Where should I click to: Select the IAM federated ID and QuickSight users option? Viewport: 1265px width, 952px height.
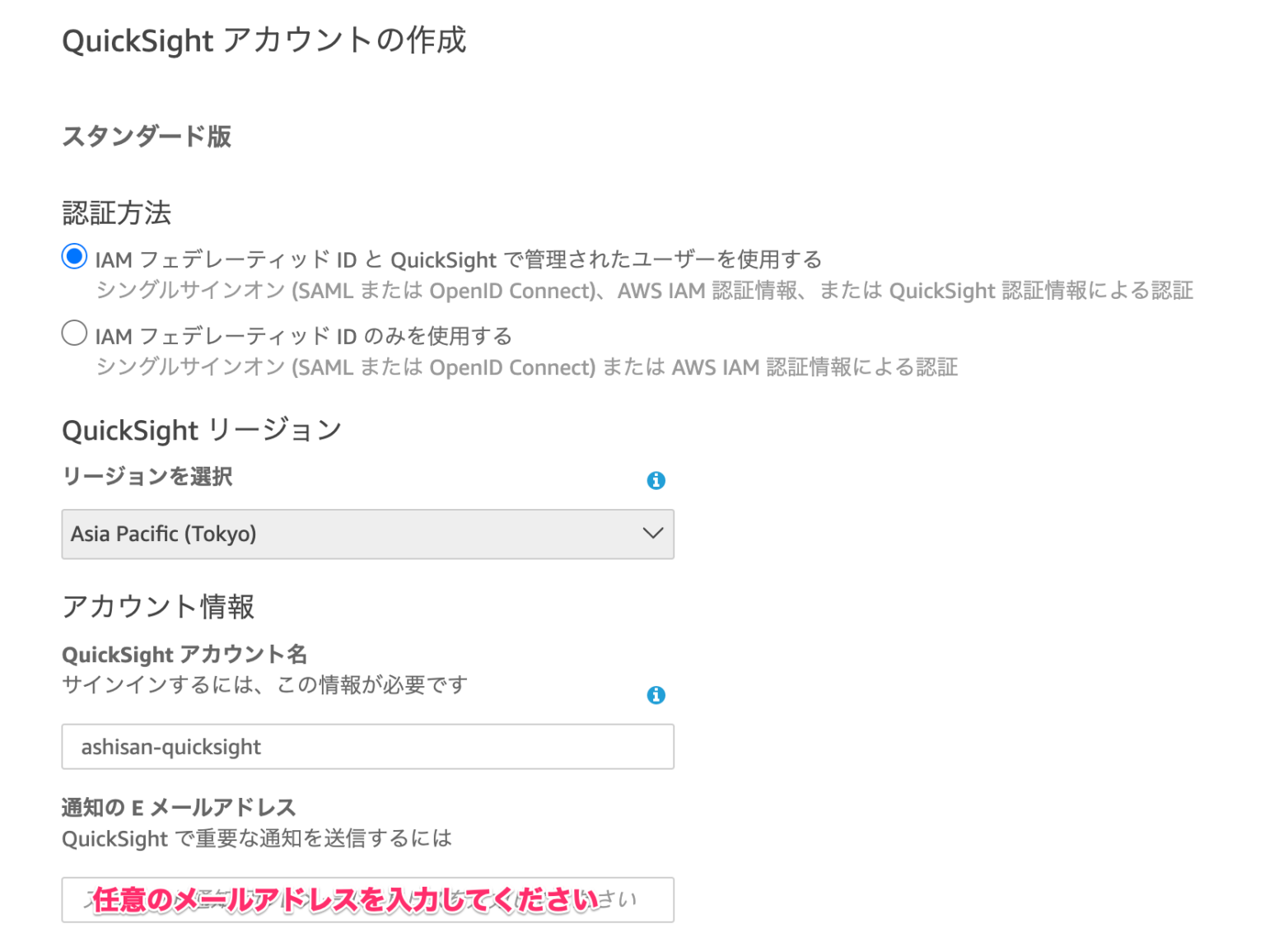[73, 256]
